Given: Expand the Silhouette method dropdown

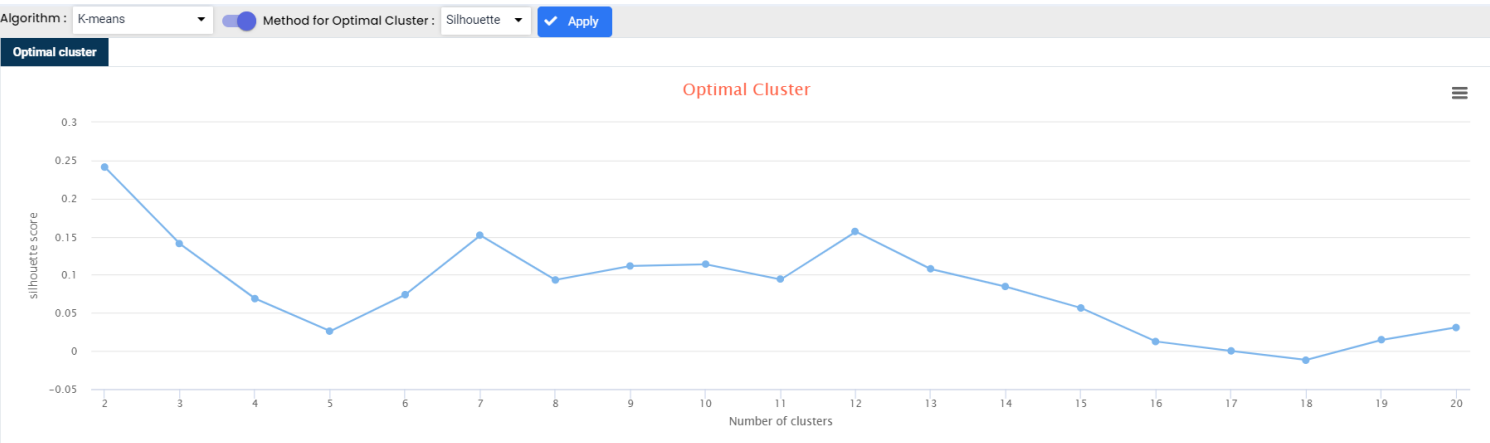Looking at the screenshot, I should (486, 20).
